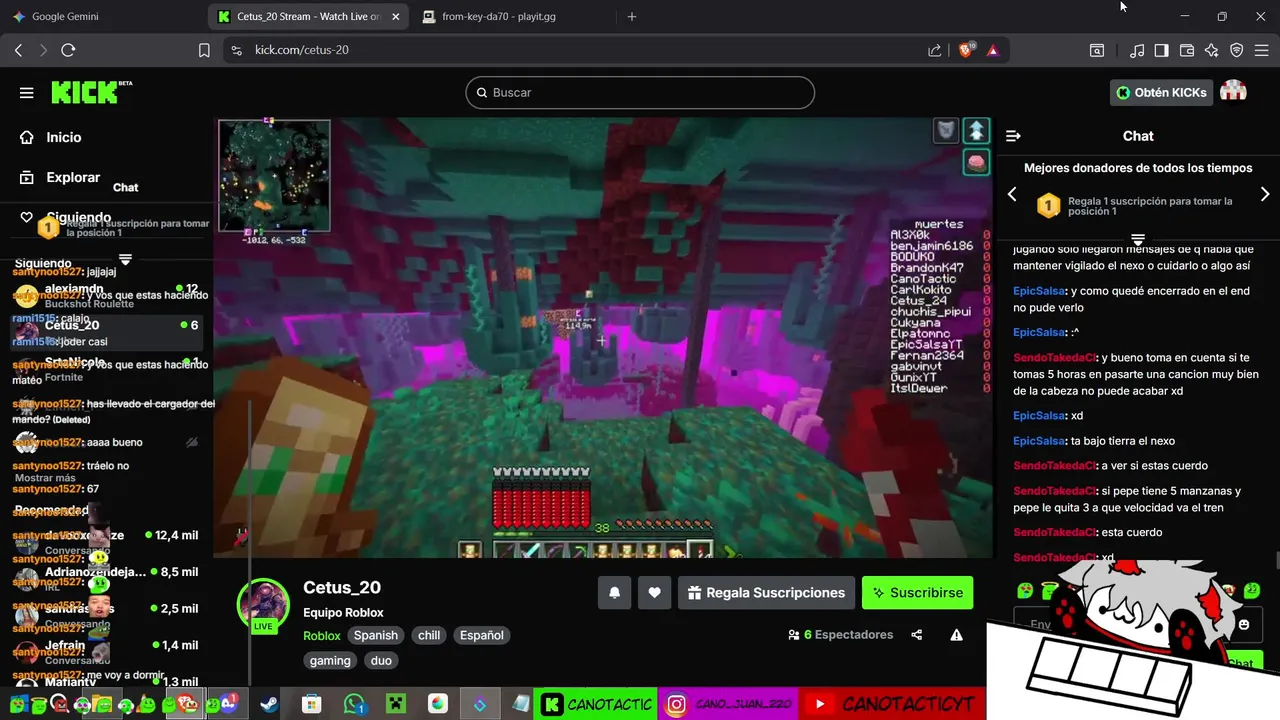Open the browser main menu
Screen dimensions: 1280x720
(x=1263, y=50)
